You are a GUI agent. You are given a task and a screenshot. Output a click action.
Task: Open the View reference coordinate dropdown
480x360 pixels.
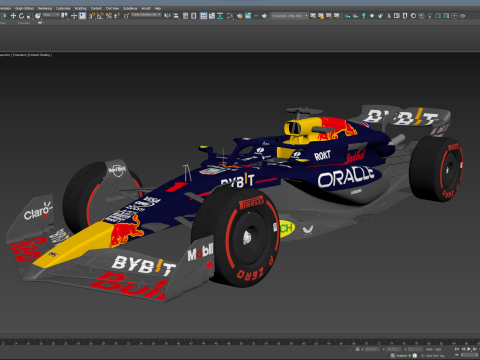coord(51,15)
